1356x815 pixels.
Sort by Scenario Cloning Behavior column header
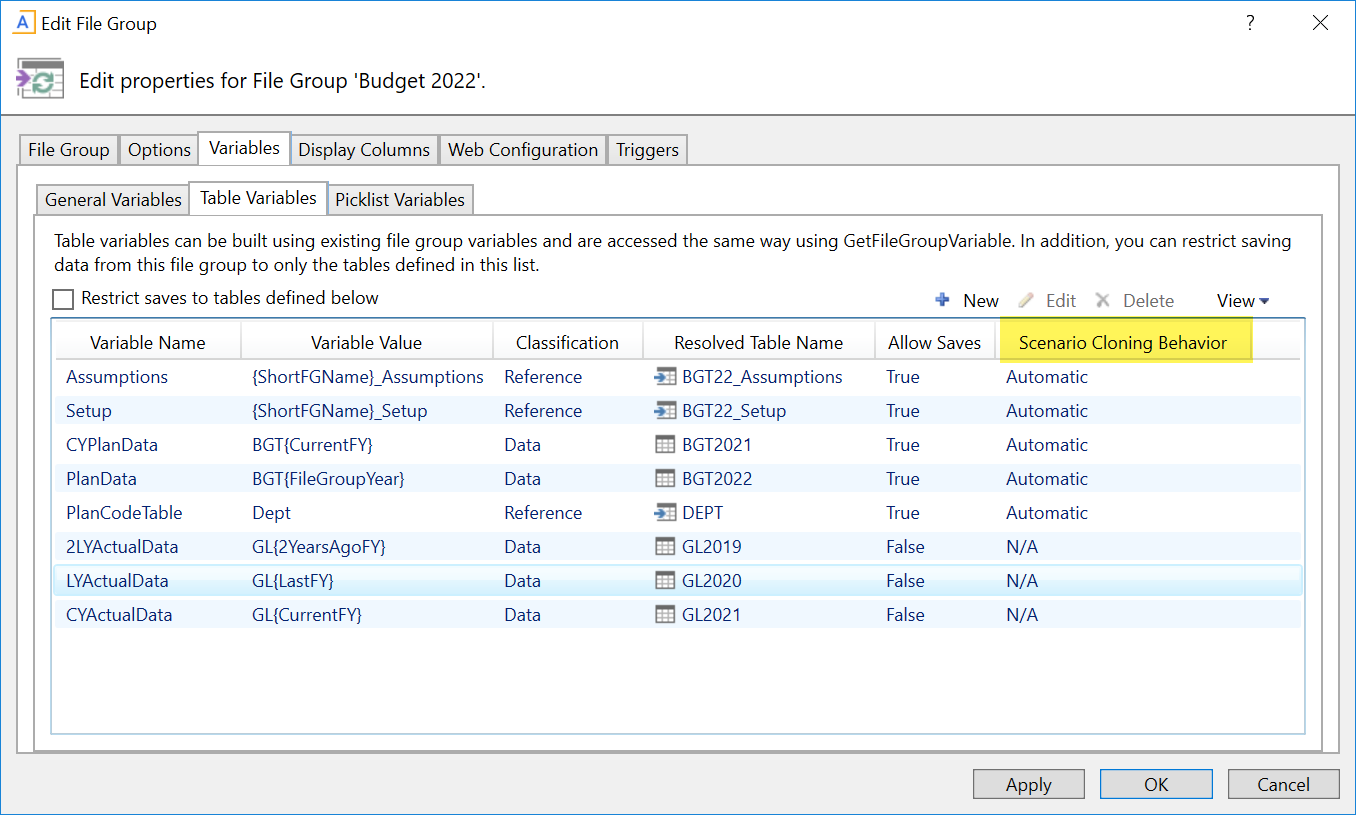1122,343
